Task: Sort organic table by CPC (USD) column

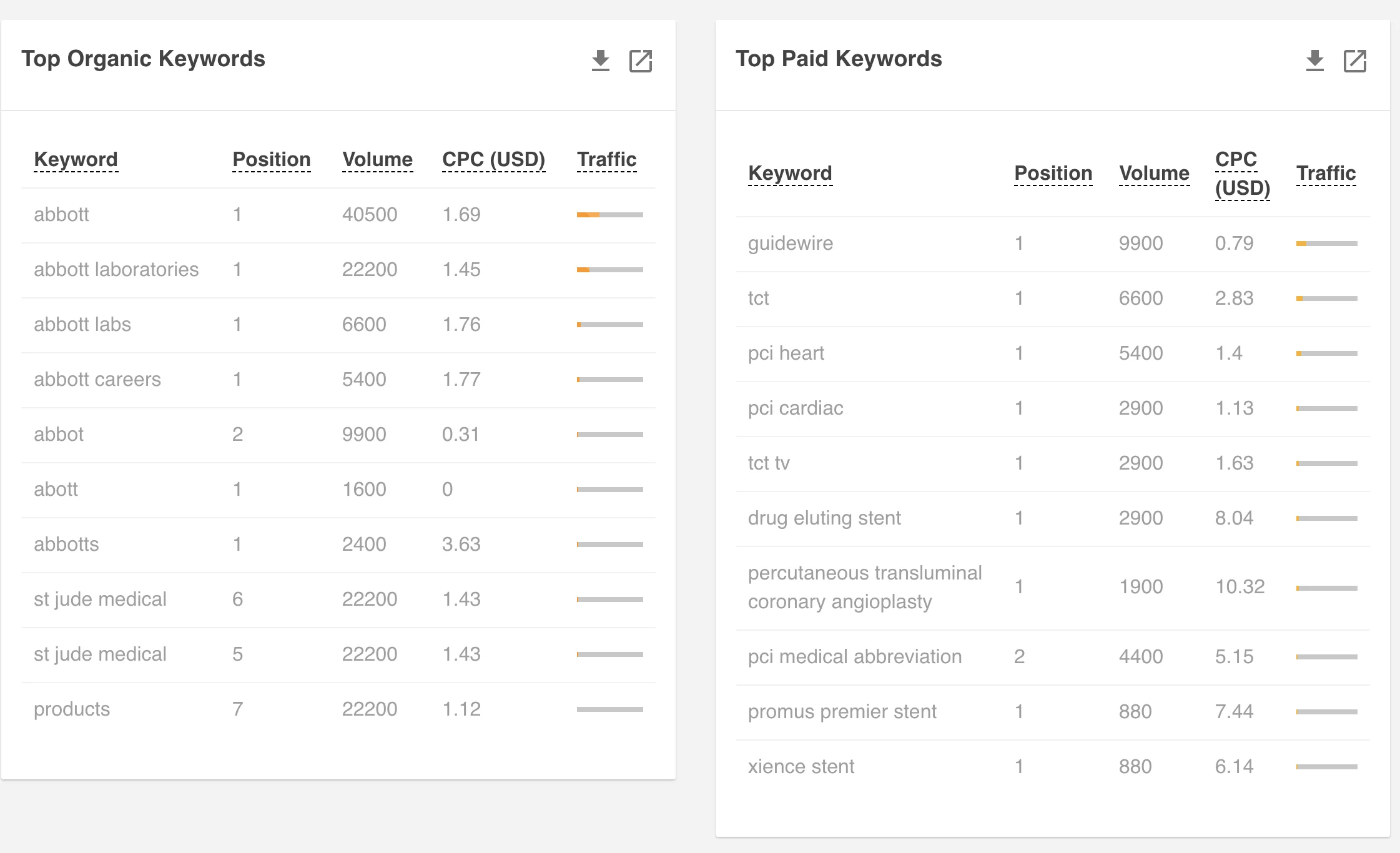Action: tap(493, 159)
